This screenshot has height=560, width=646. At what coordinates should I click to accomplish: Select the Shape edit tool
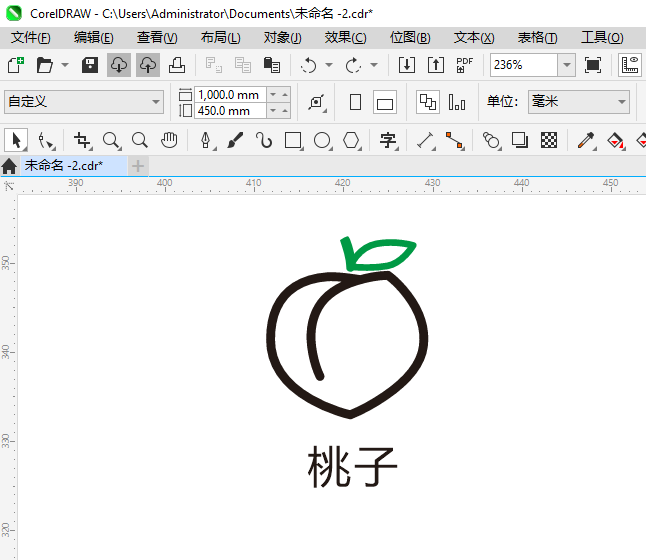(x=46, y=141)
